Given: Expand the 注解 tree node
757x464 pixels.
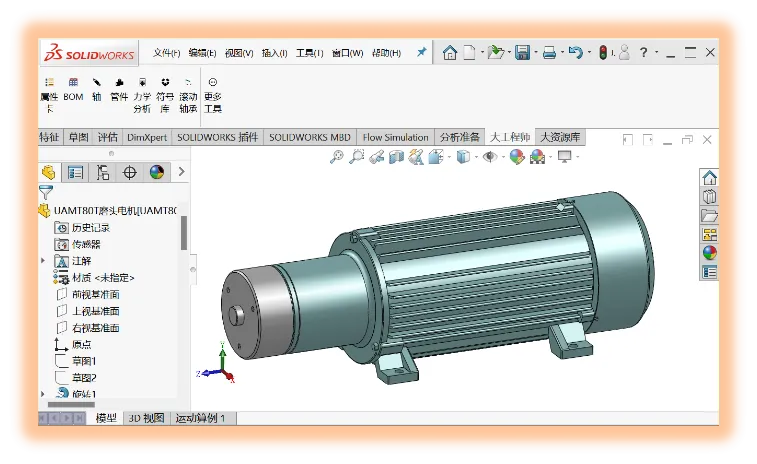Looking at the screenshot, I should point(43,260).
